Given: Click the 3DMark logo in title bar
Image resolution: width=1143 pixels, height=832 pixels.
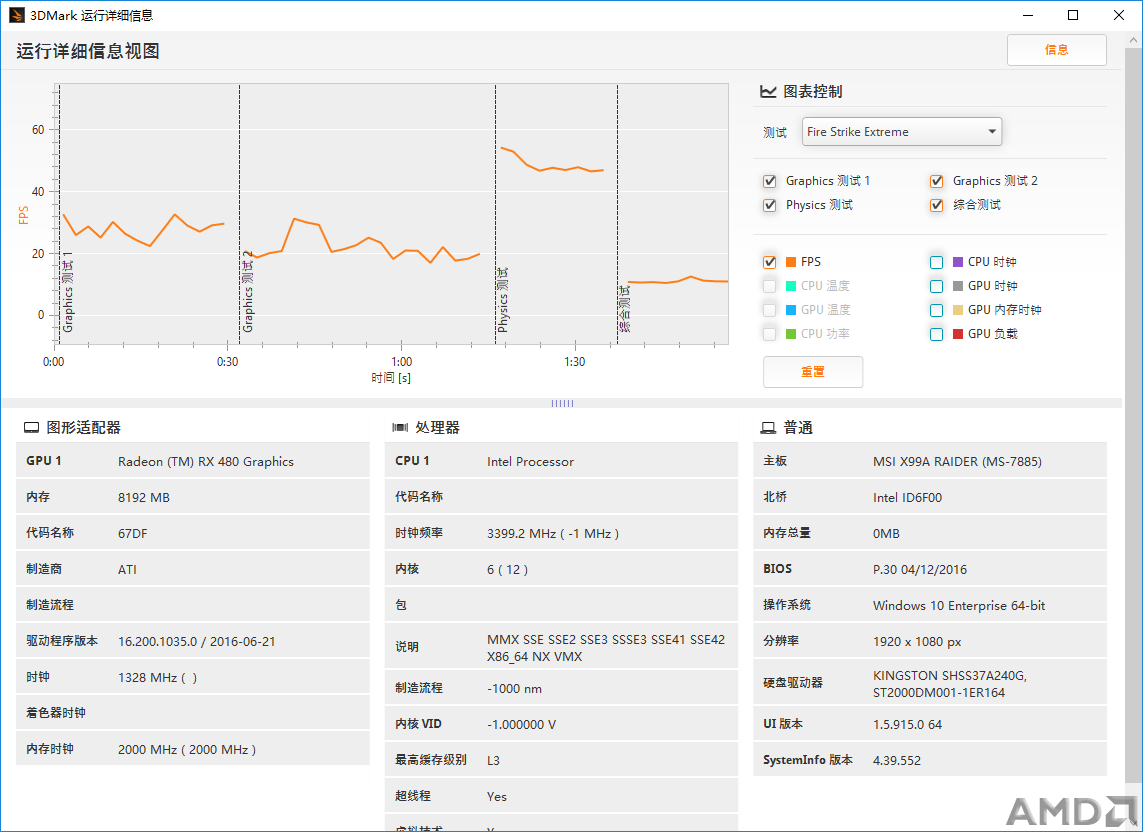Looking at the screenshot, I should pos(17,15).
